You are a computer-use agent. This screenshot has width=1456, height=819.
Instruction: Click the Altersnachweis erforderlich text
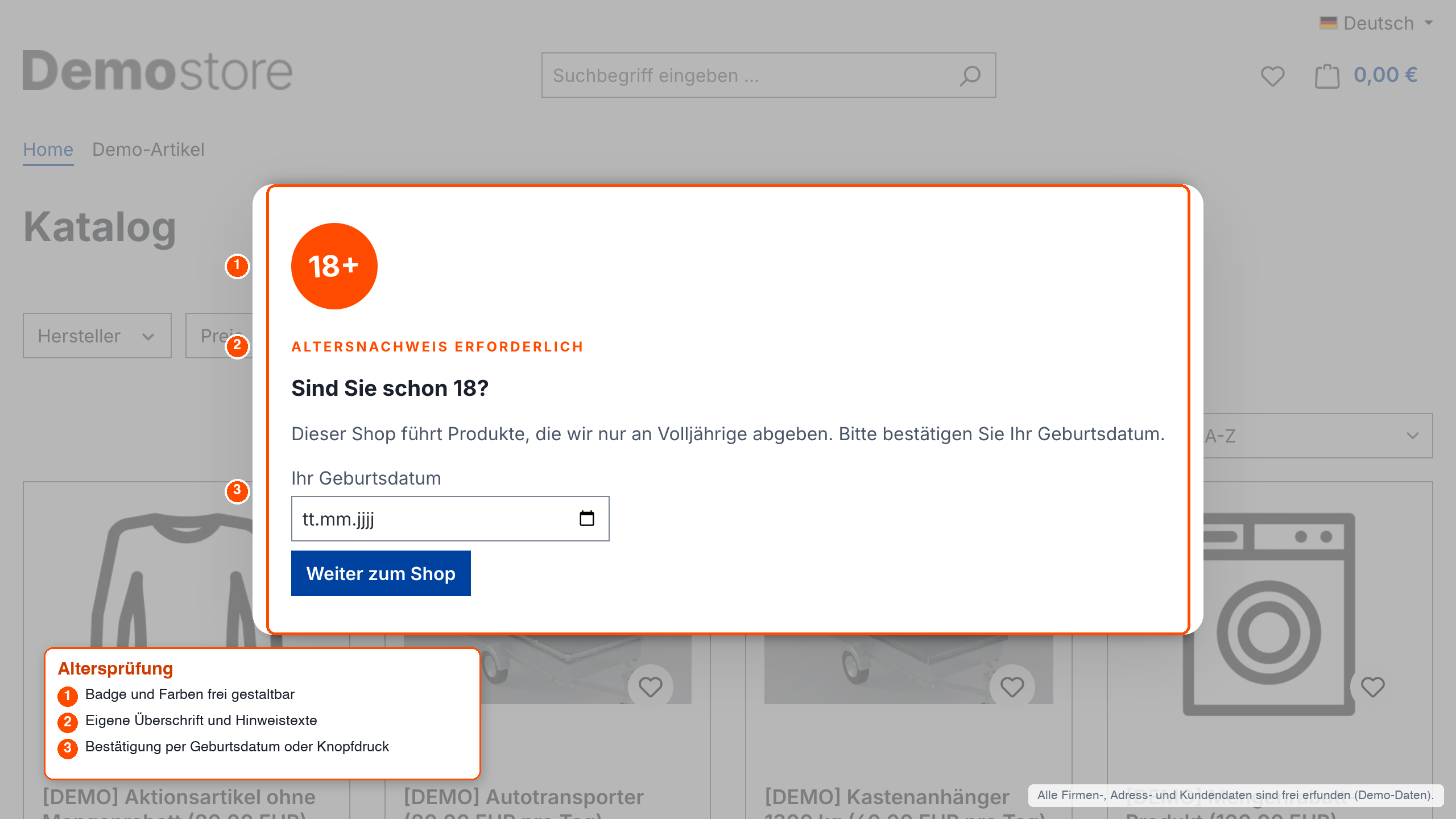click(437, 346)
